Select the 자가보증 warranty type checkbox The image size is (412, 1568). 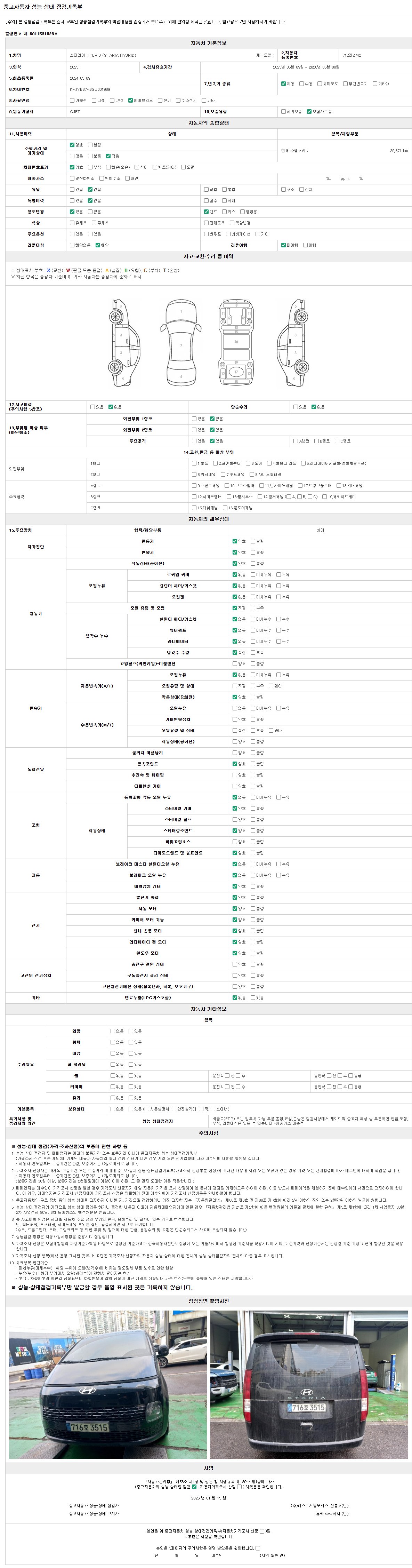pos(284,111)
